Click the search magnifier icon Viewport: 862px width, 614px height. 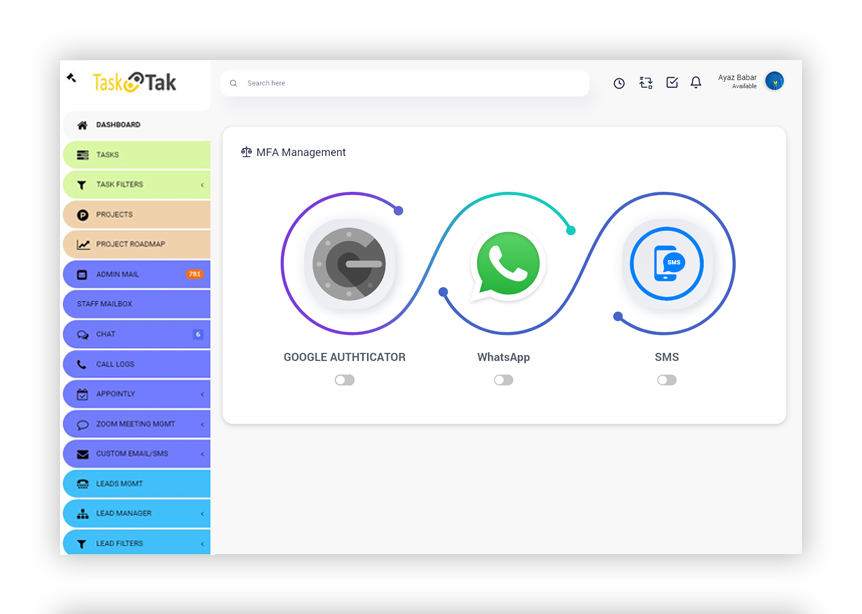pos(234,84)
